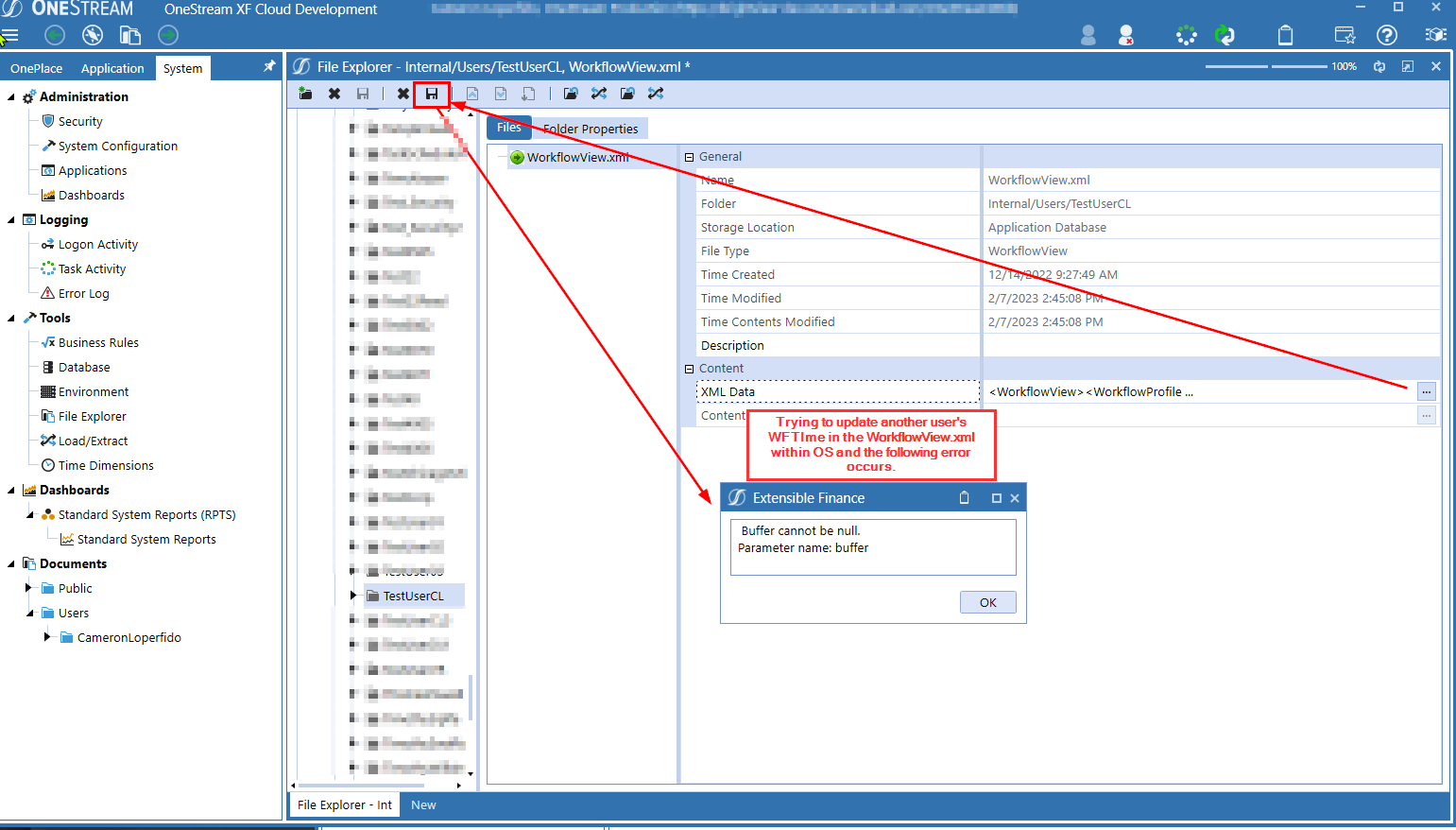Log off using the user icon with red X
The width and height of the screenshot is (1456, 830).
[1125, 34]
